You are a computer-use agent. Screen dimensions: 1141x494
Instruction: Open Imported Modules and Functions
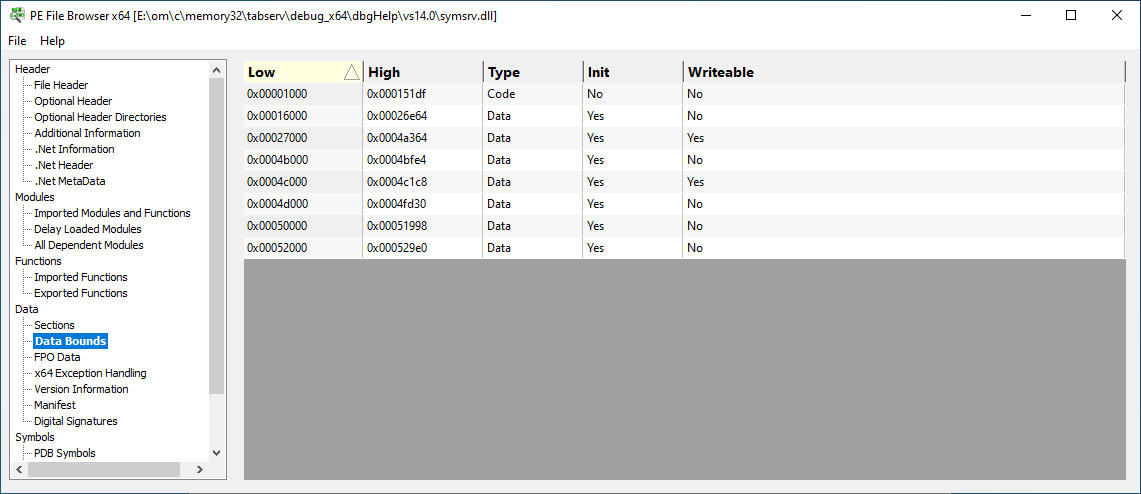[112, 213]
